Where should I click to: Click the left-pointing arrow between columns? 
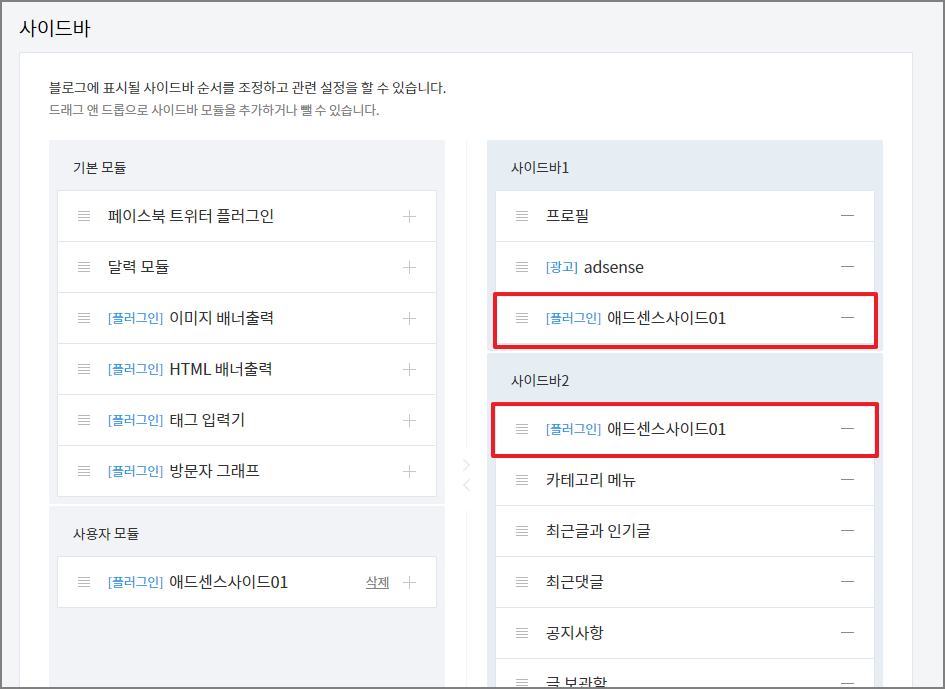pyautogui.click(x=465, y=484)
